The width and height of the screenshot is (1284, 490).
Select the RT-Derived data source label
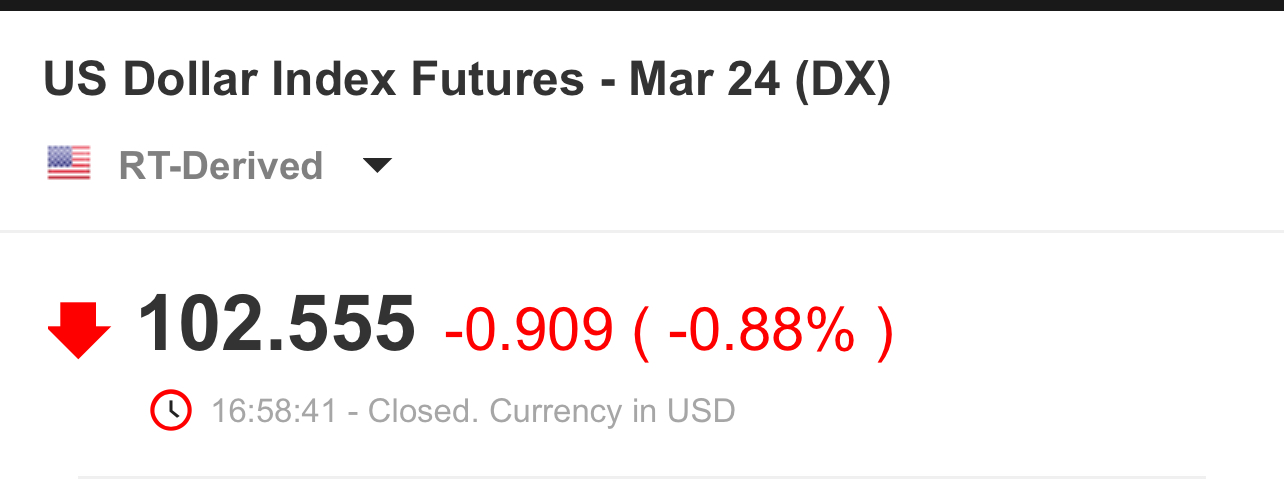(220, 165)
